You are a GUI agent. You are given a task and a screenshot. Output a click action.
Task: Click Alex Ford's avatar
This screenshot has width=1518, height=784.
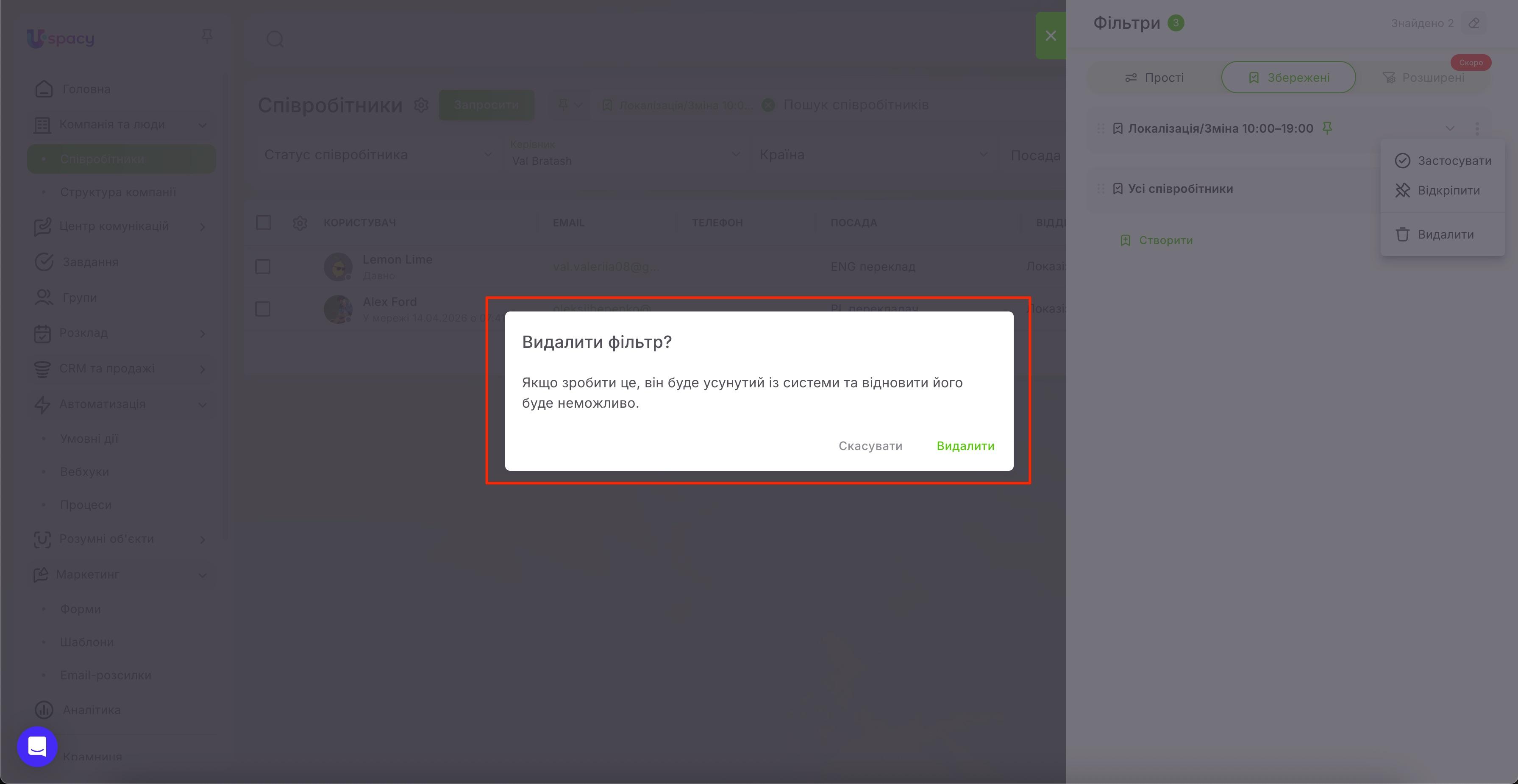click(x=338, y=309)
